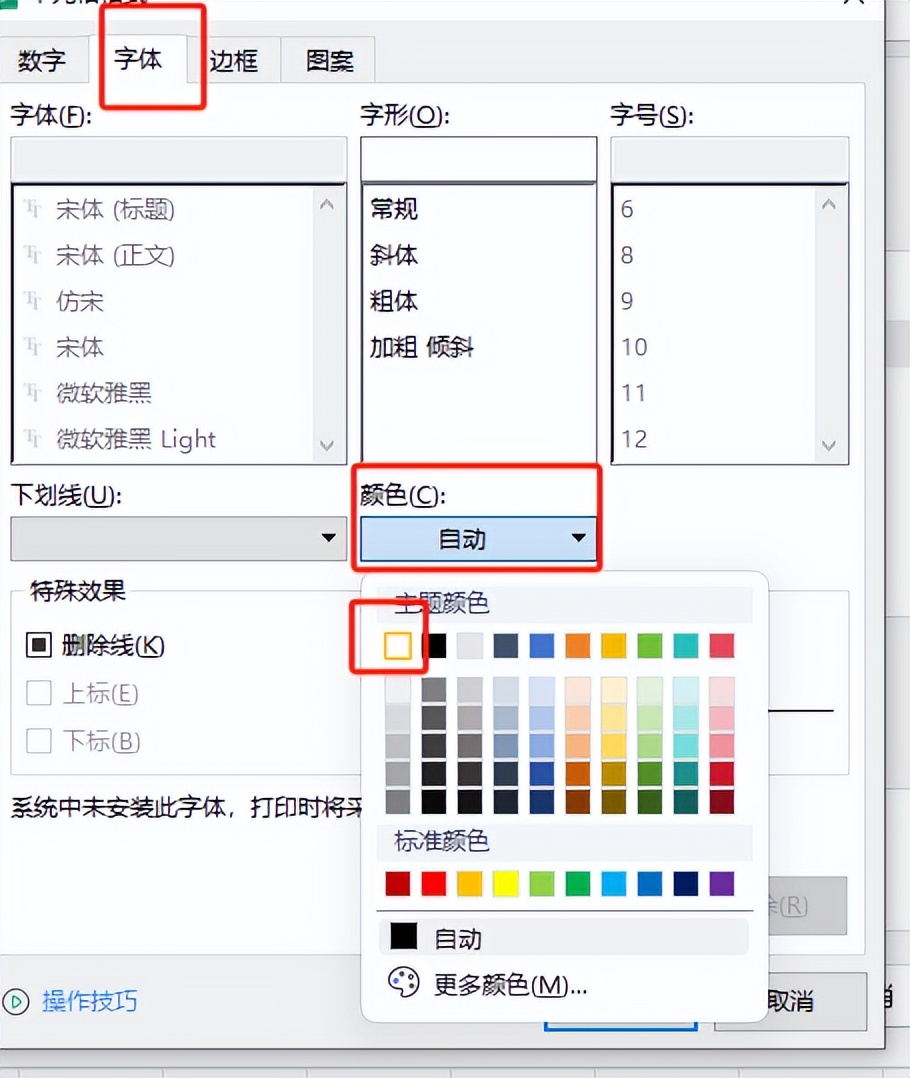The height and width of the screenshot is (1078, 910).
Task: Pick white theme color swatch
Action: click(x=398, y=646)
